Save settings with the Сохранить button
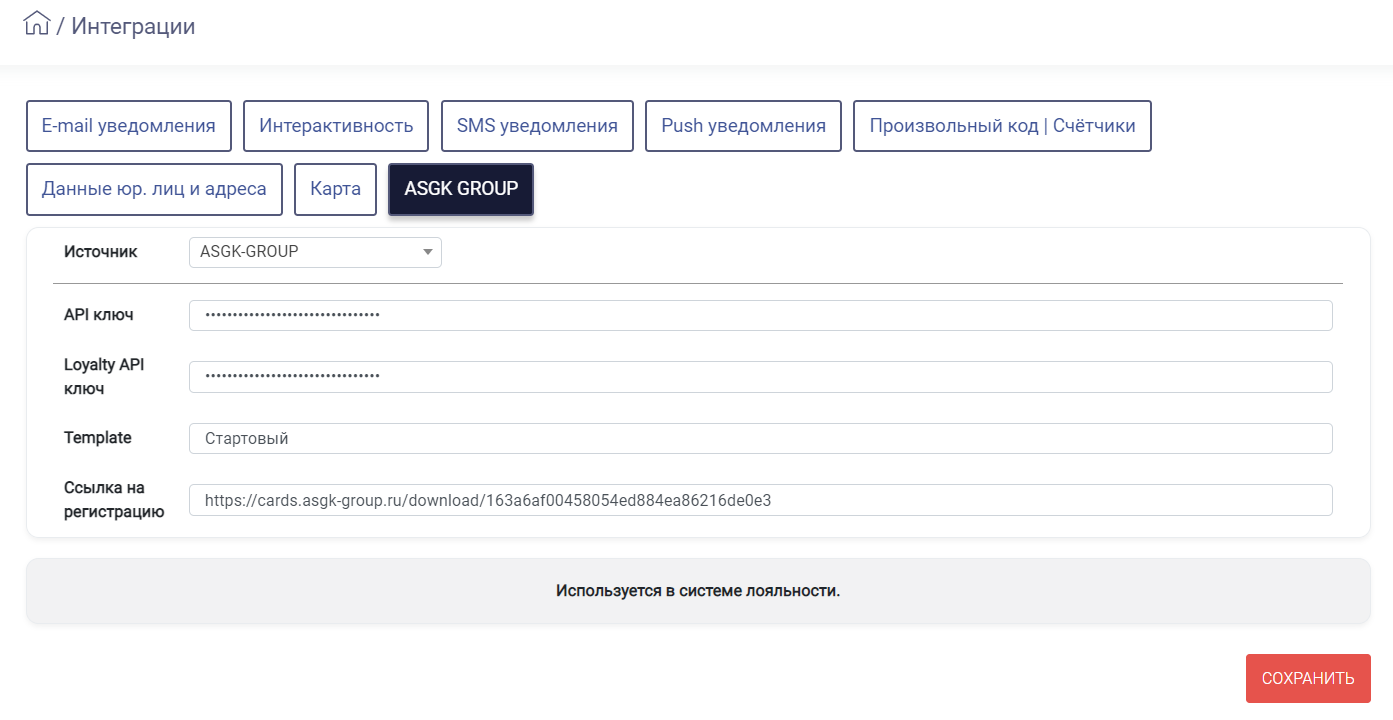1393x720 pixels. tap(1308, 678)
